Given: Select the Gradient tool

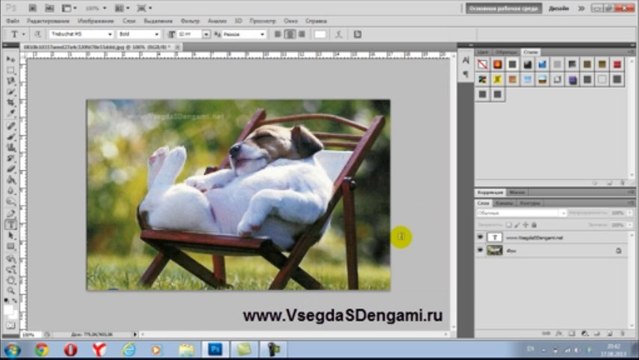Looking at the screenshot, I should point(11,180).
